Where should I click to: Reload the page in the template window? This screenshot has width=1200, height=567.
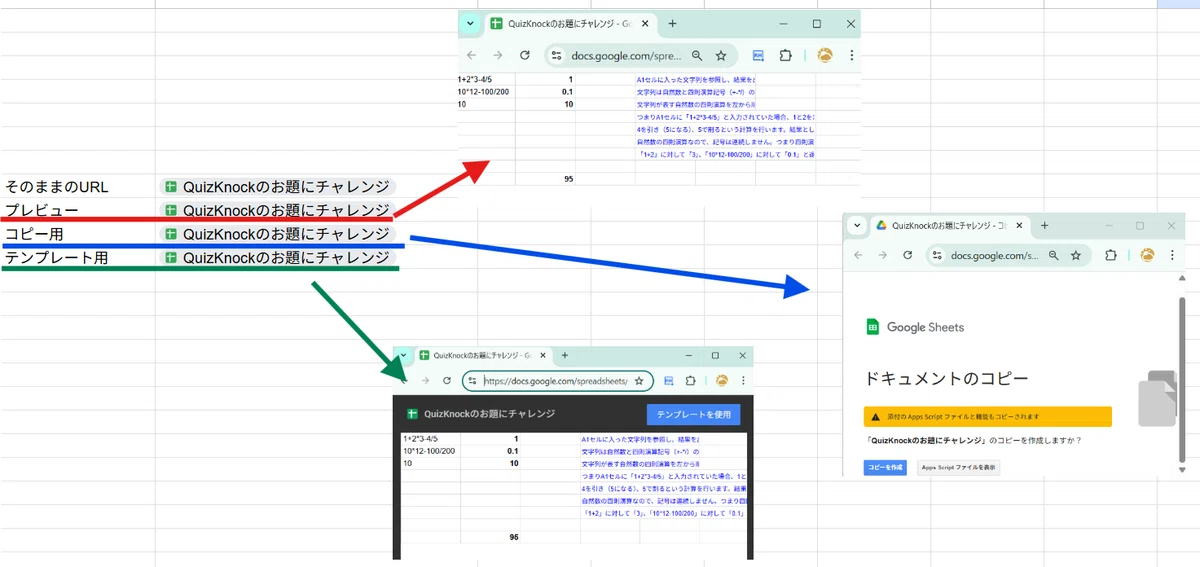pos(446,380)
